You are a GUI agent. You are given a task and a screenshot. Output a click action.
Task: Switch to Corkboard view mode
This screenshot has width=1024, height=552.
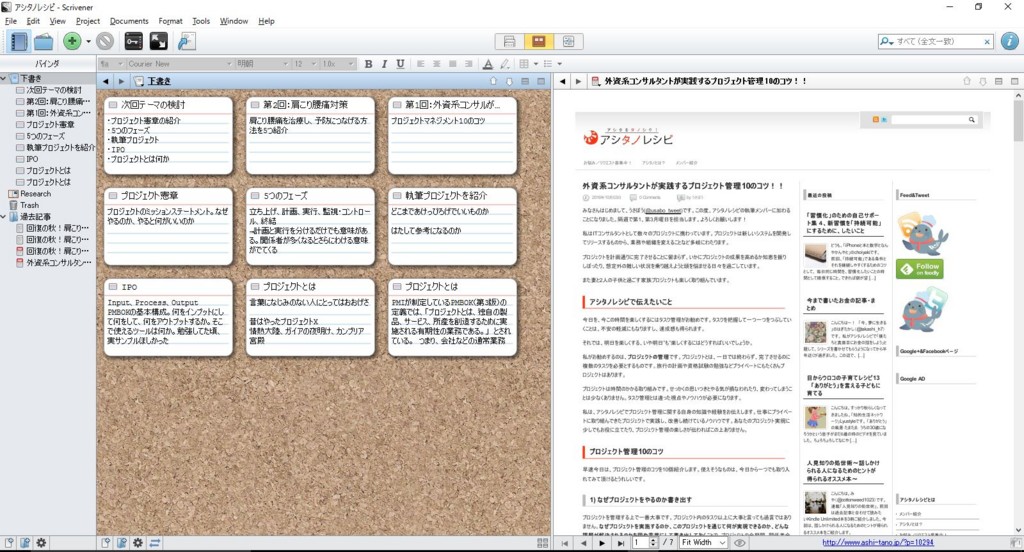click(539, 41)
